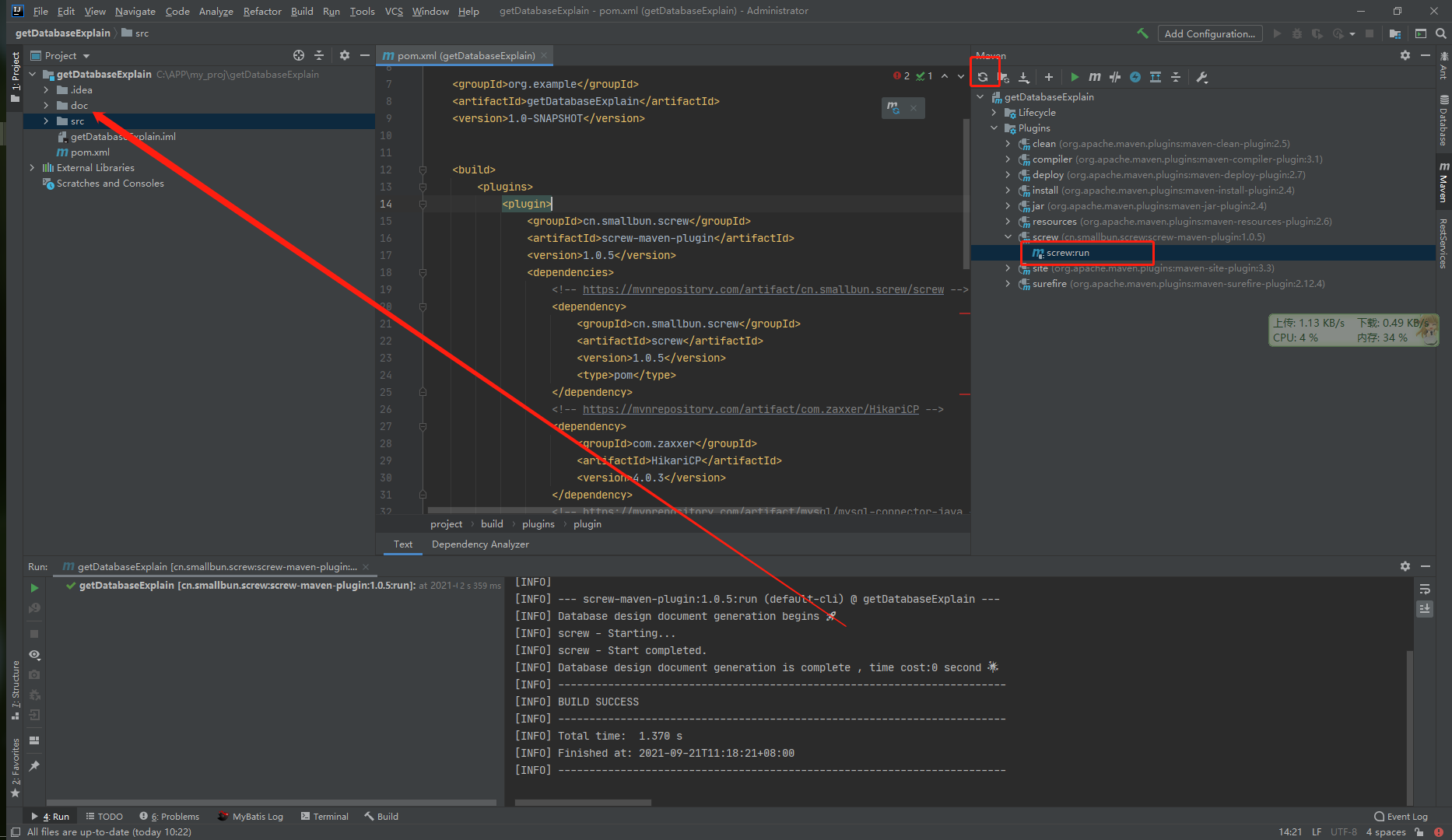The height and width of the screenshot is (840, 1452).
Task: Build project with green hammer icon
Action: [1142, 33]
